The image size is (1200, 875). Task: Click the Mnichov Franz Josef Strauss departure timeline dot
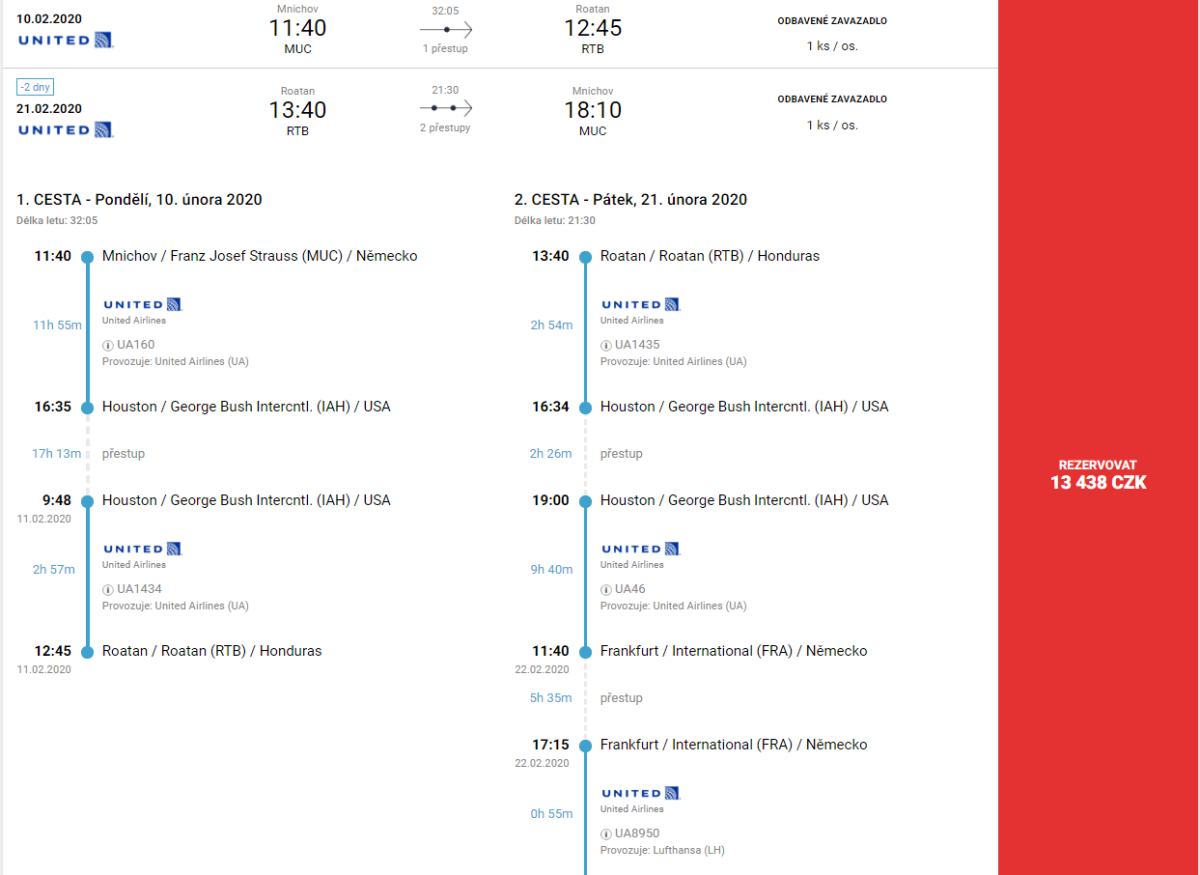(x=87, y=256)
